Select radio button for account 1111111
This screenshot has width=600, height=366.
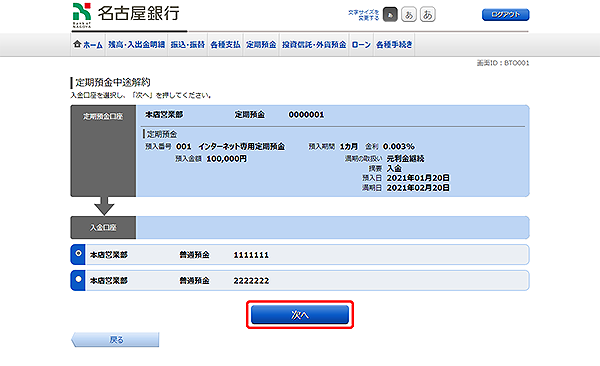(x=78, y=253)
